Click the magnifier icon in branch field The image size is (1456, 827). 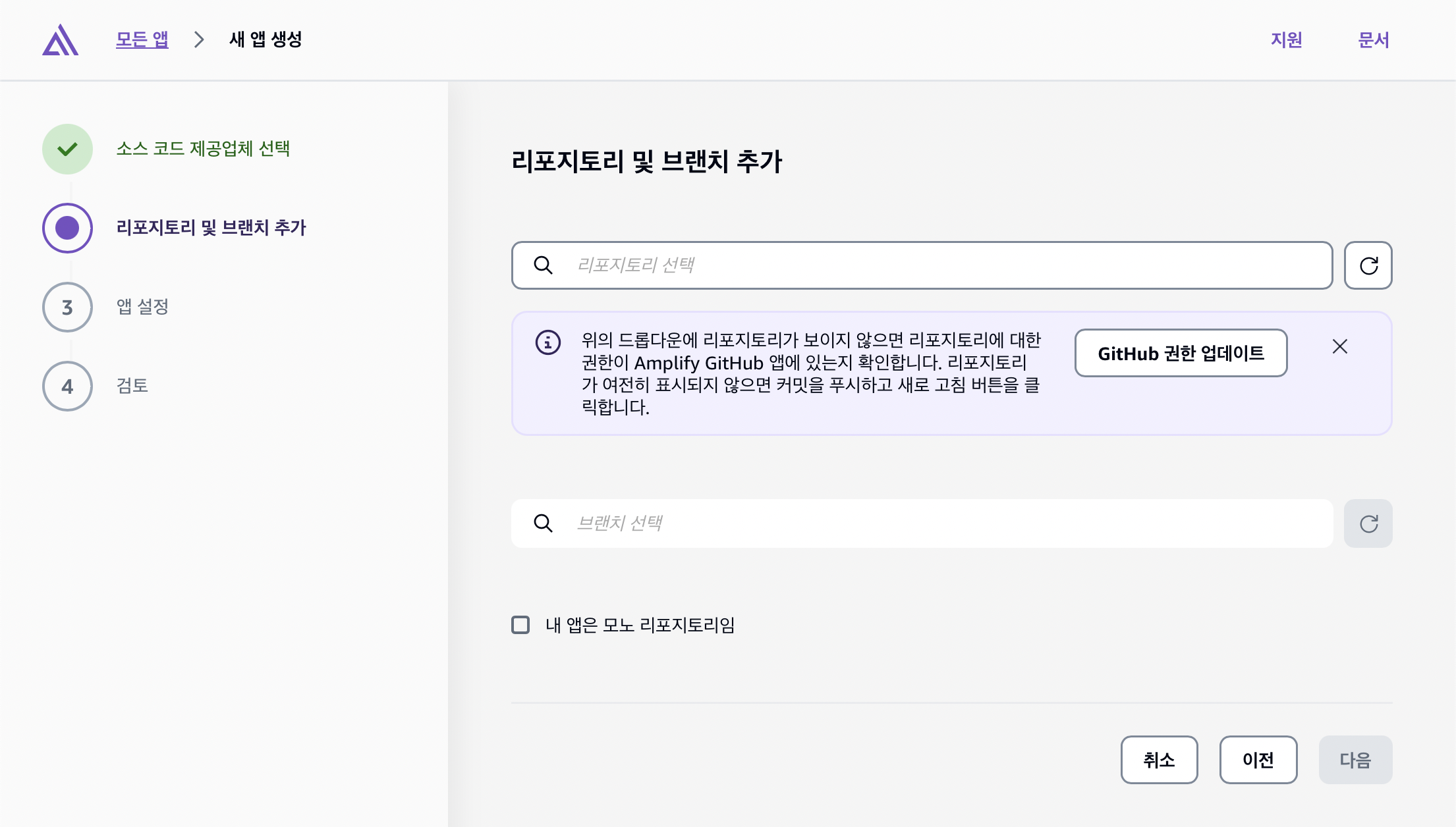point(543,523)
